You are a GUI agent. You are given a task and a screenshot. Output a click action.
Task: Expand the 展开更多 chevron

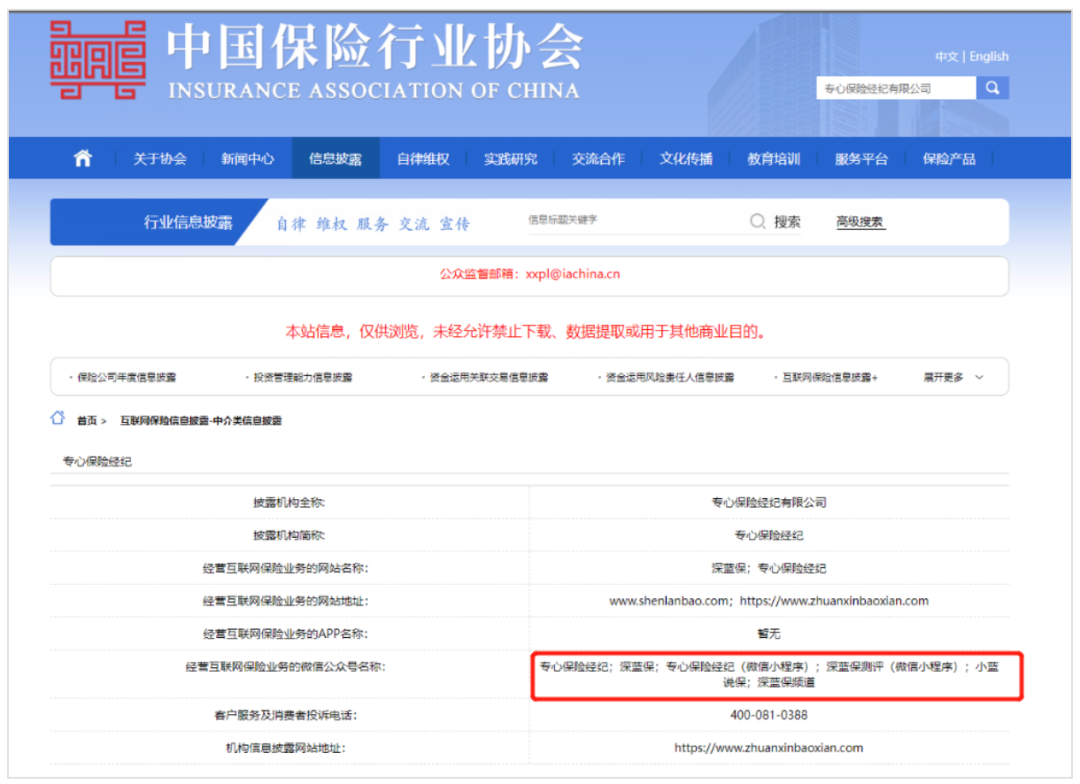979,378
